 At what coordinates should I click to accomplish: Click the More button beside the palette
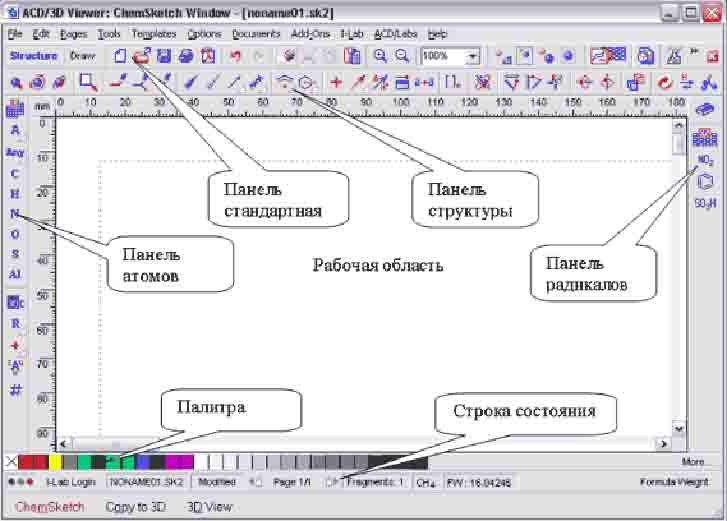[x=693, y=461]
